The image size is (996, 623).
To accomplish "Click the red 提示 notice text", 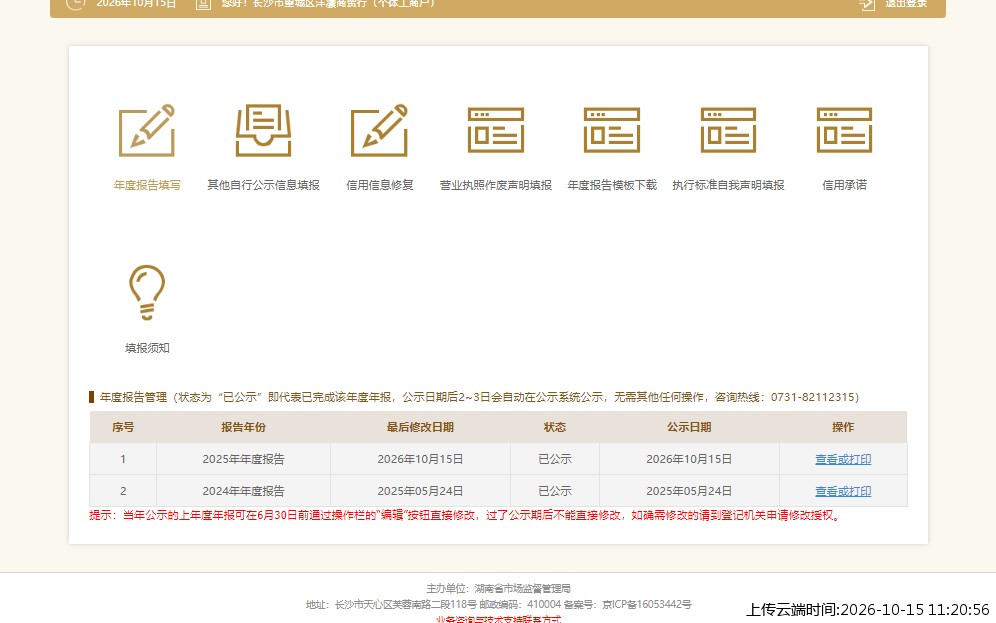I will (466, 515).
